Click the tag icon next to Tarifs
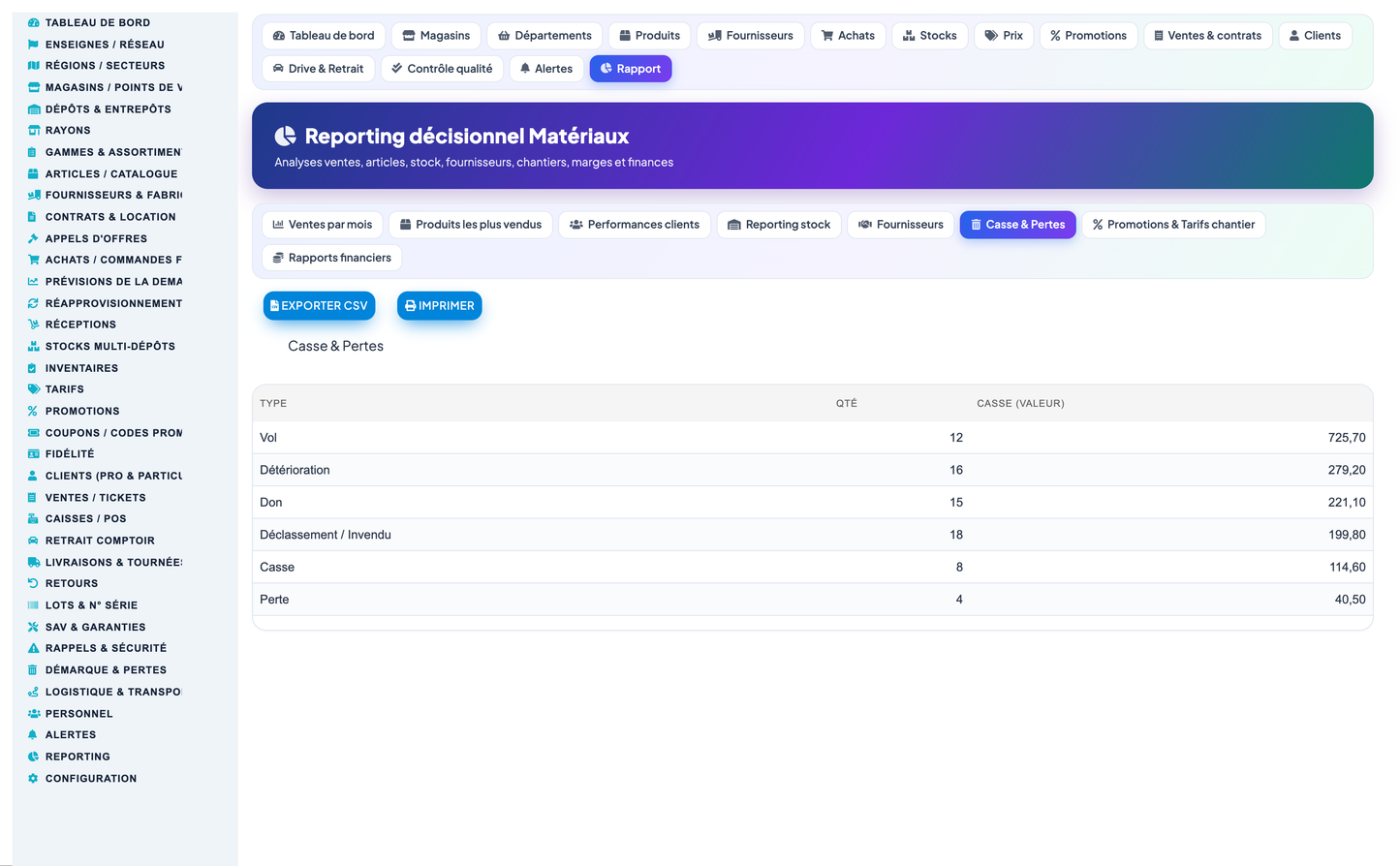Image resolution: width=1400 pixels, height=866 pixels. (x=33, y=389)
